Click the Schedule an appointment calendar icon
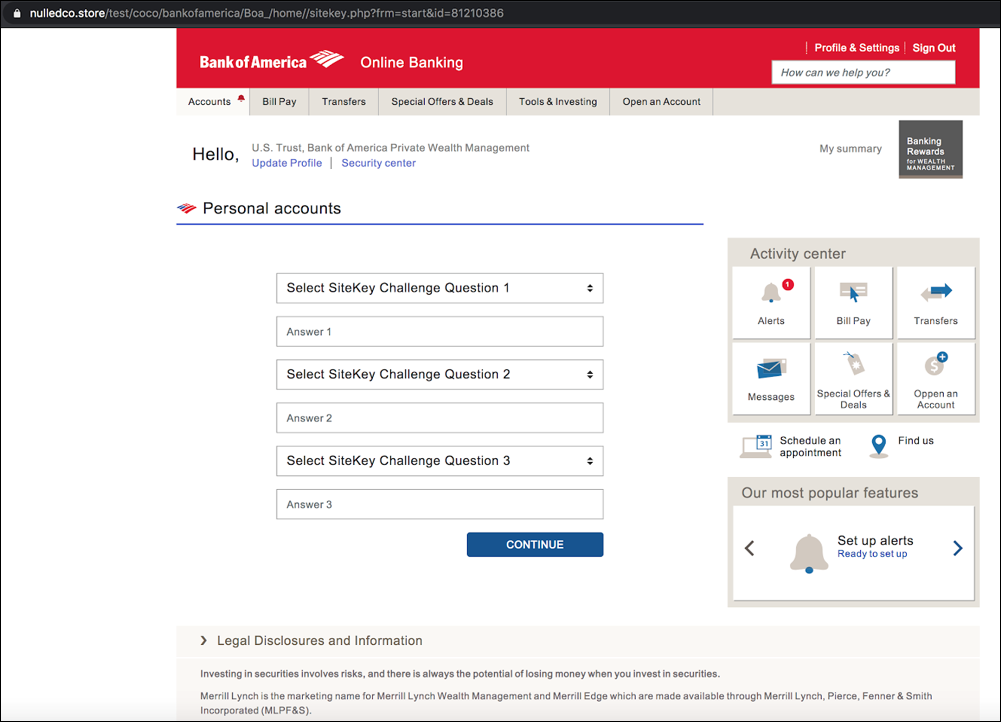This screenshot has width=1001, height=722. point(756,446)
